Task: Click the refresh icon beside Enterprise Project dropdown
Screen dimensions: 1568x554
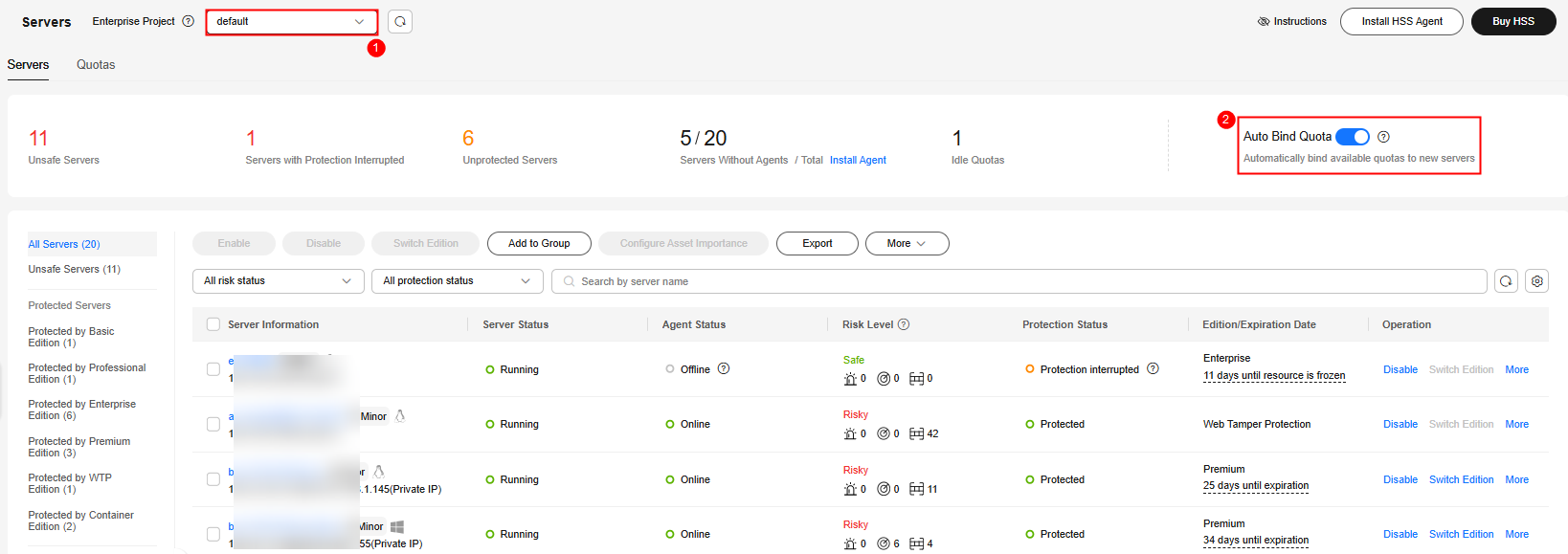Action: click(x=400, y=21)
